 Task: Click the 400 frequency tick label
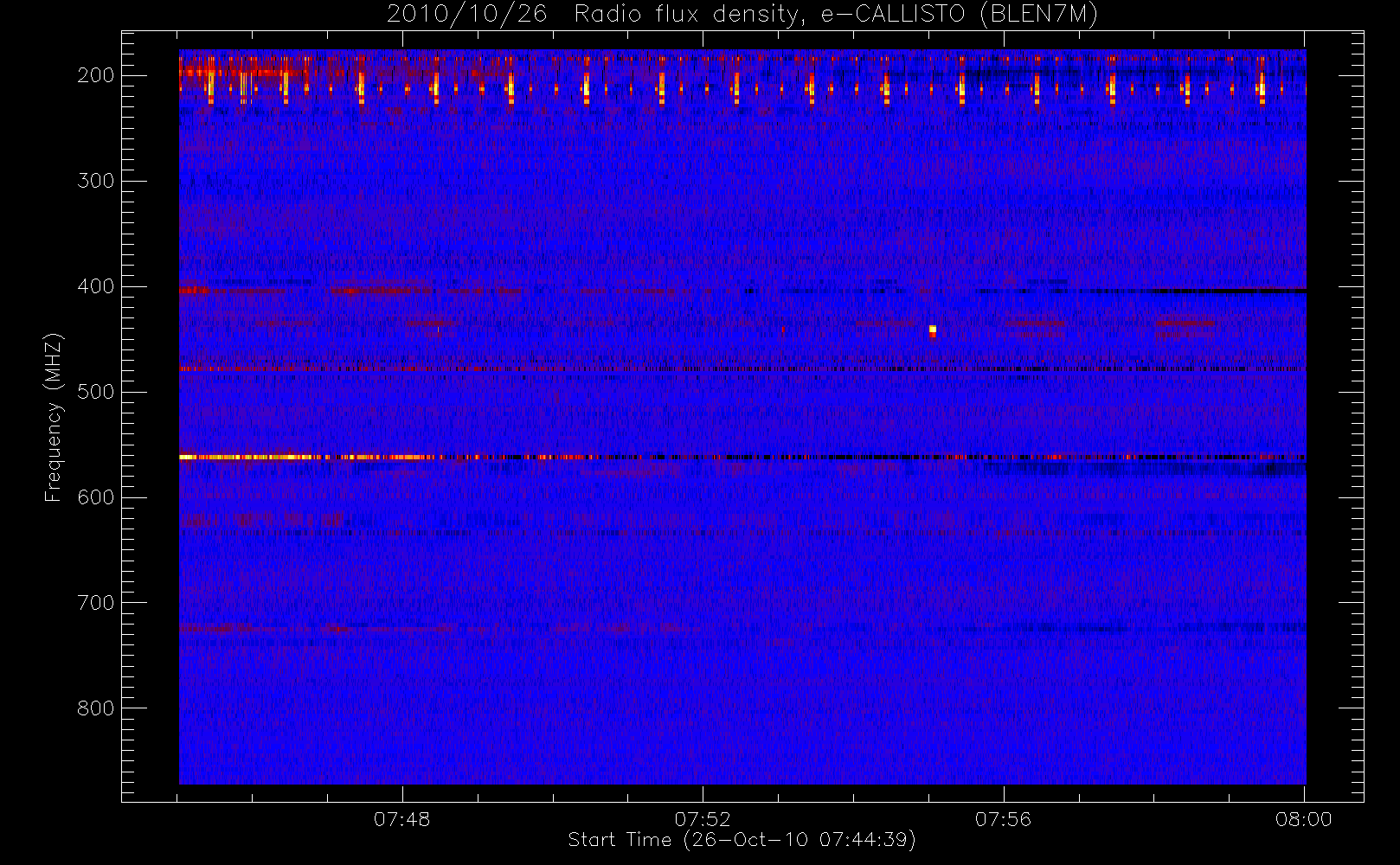(x=96, y=286)
